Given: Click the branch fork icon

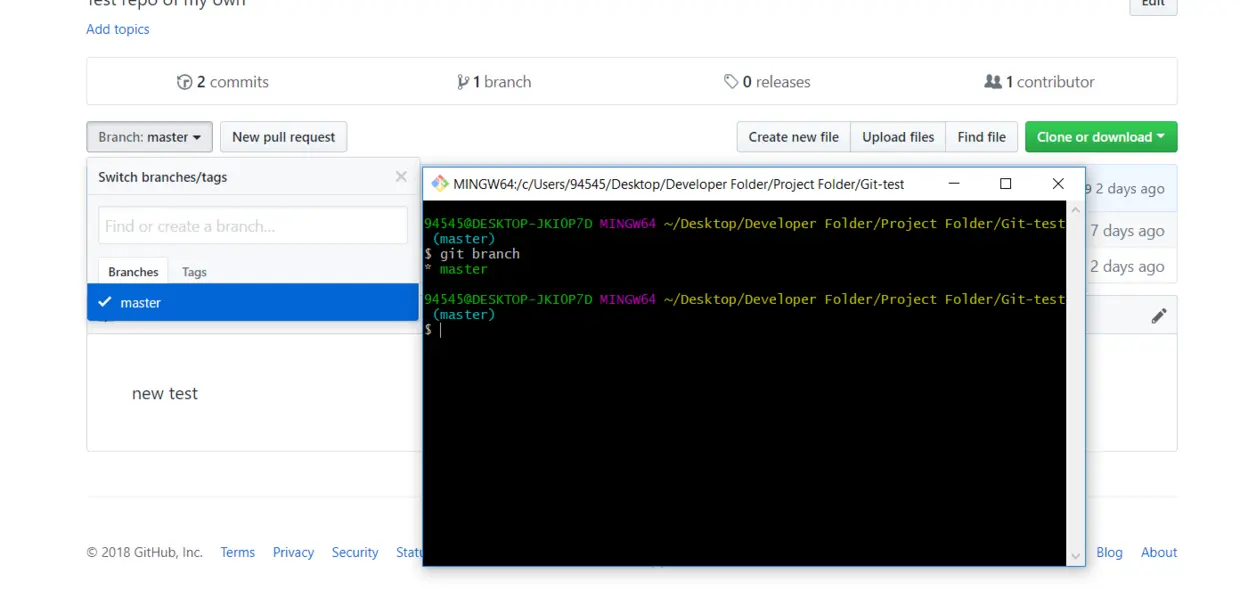Looking at the screenshot, I should coord(463,82).
